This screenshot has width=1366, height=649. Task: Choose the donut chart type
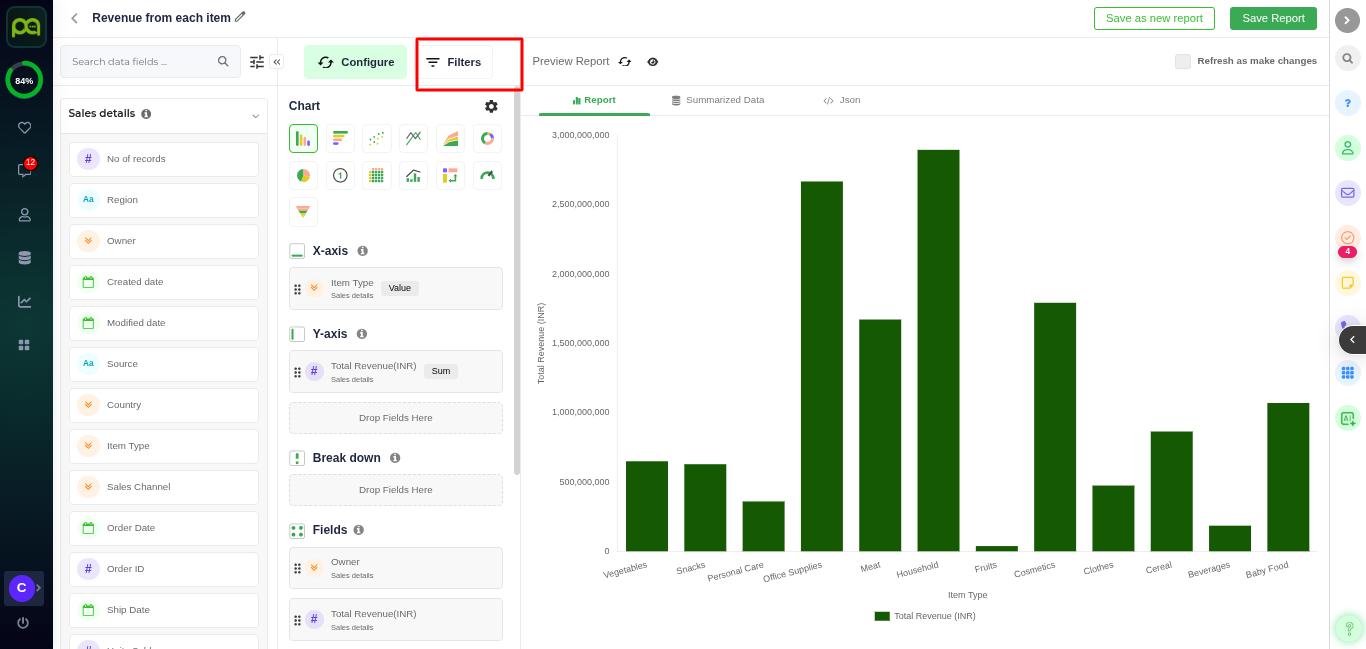[x=487, y=139]
